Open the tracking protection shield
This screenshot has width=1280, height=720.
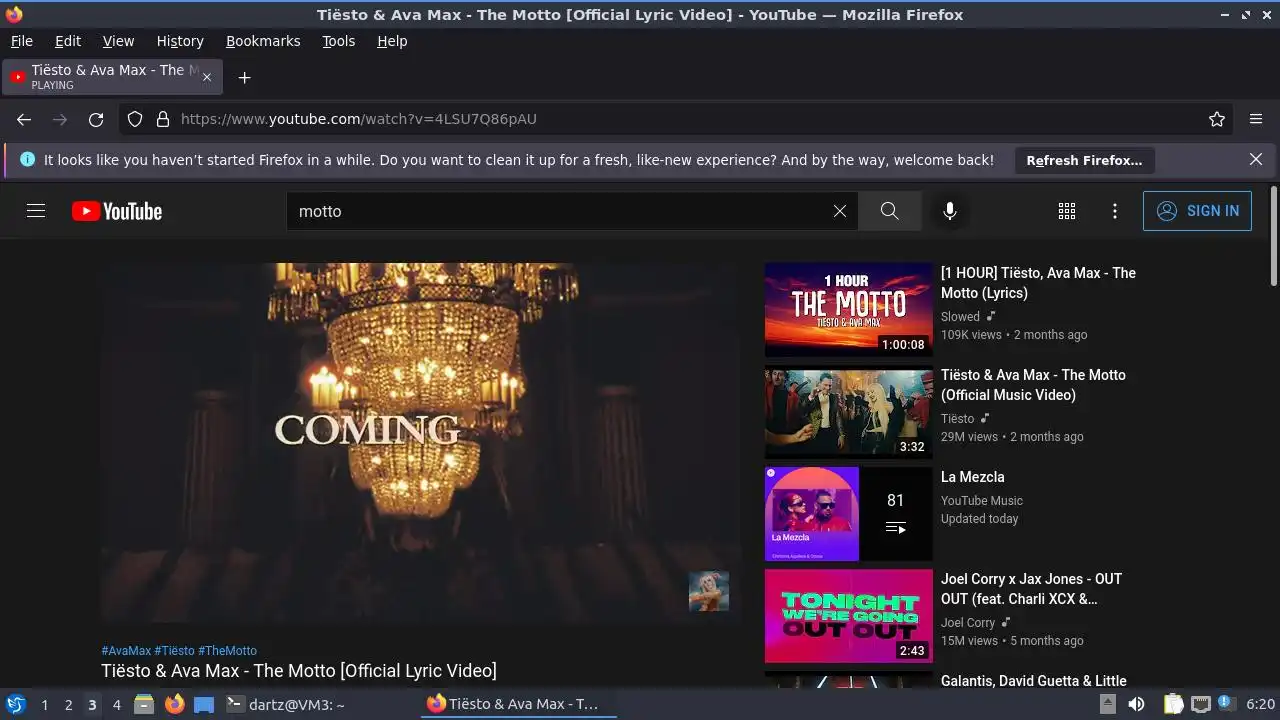[x=135, y=119]
